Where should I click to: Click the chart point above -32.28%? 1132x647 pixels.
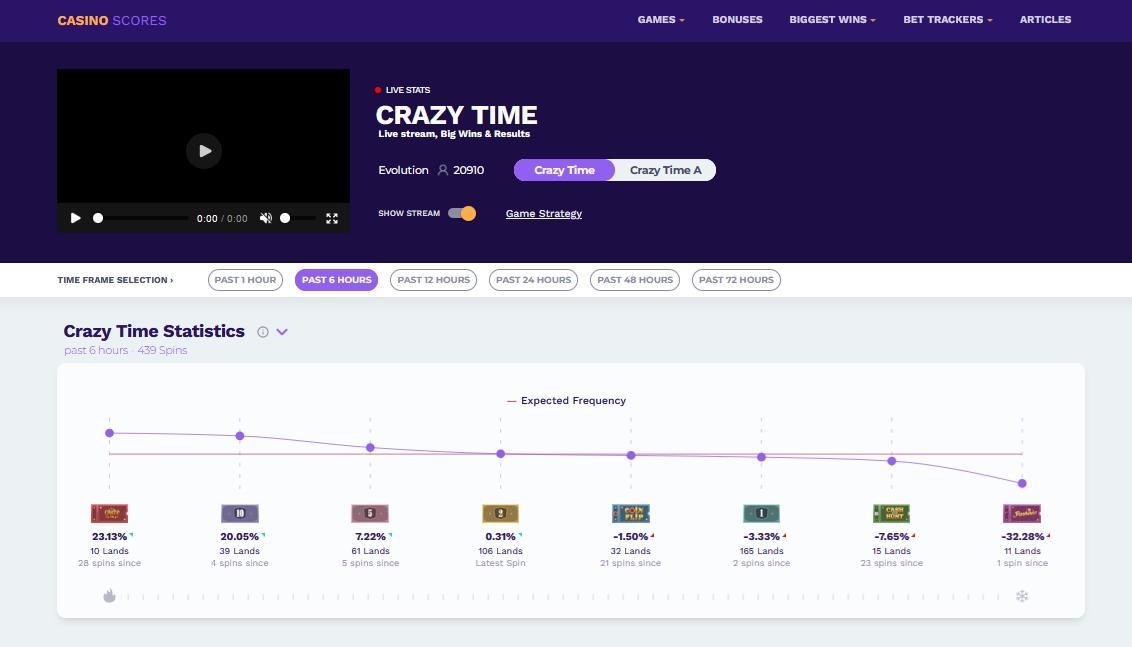[x=1022, y=484]
